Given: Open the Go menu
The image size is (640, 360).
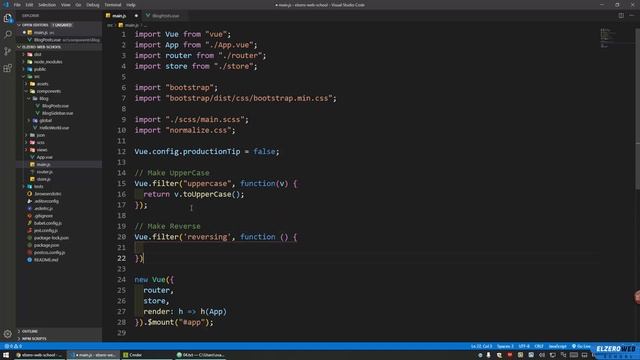Looking at the screenshot, I should pos(78,5).
